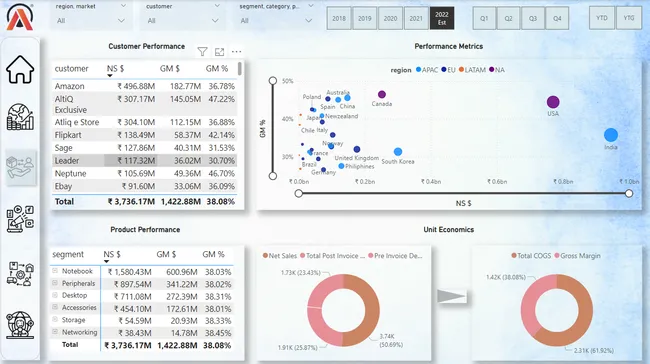This screenshot has height=364, width=650.
Task: Click the top handle of GM % slider
Action: 273,80
